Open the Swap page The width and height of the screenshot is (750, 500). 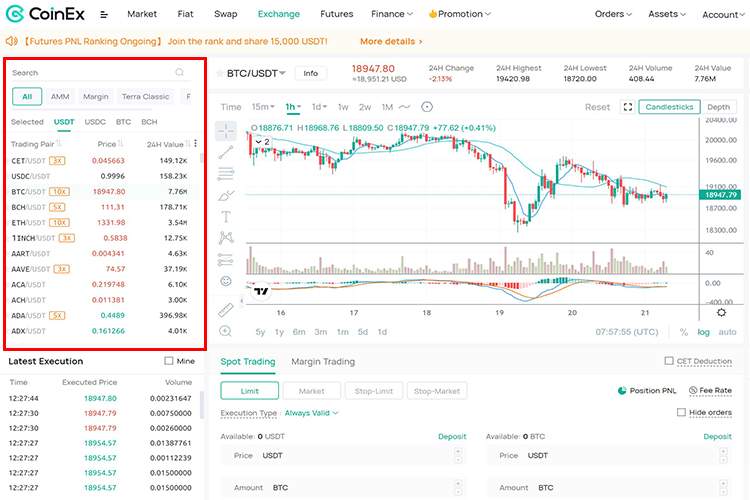point(225,14)
